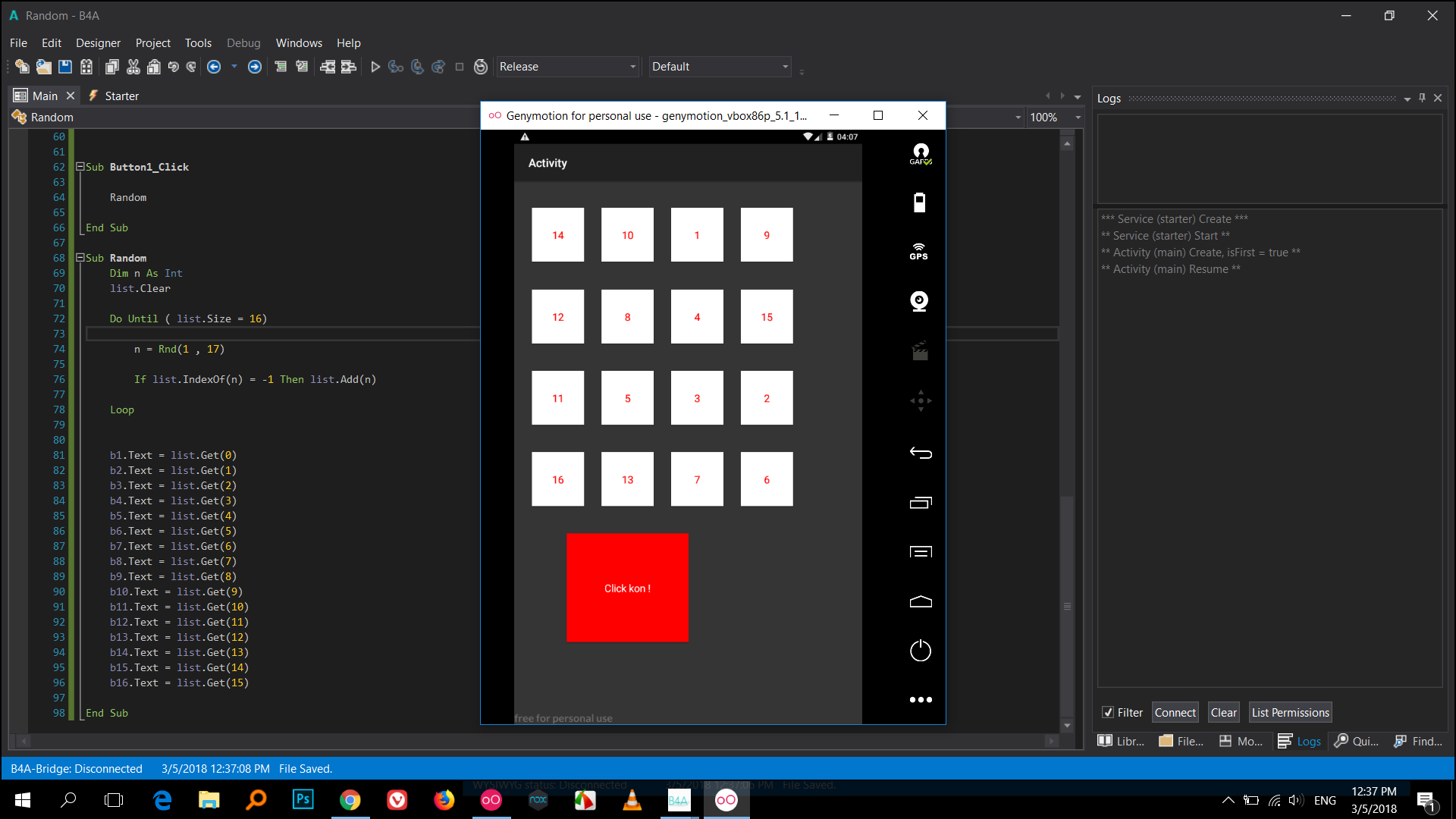Toggle the Filter checkbox in Logs panel
Image resolution: width=1456 pixels, height=819 pixels.
tap(1109, 712)
